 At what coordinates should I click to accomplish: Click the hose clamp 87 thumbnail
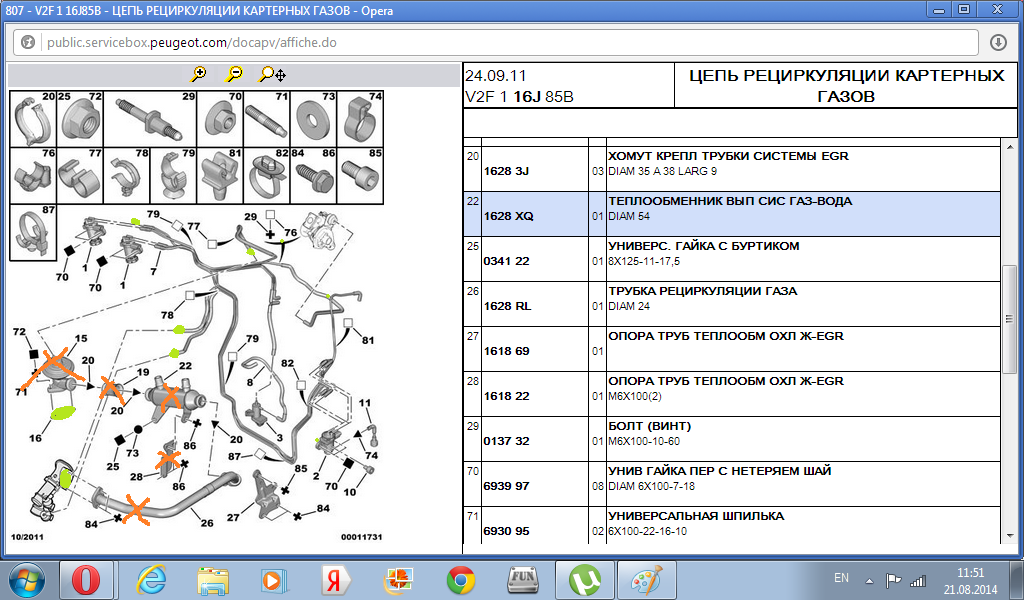click(33, 232)
